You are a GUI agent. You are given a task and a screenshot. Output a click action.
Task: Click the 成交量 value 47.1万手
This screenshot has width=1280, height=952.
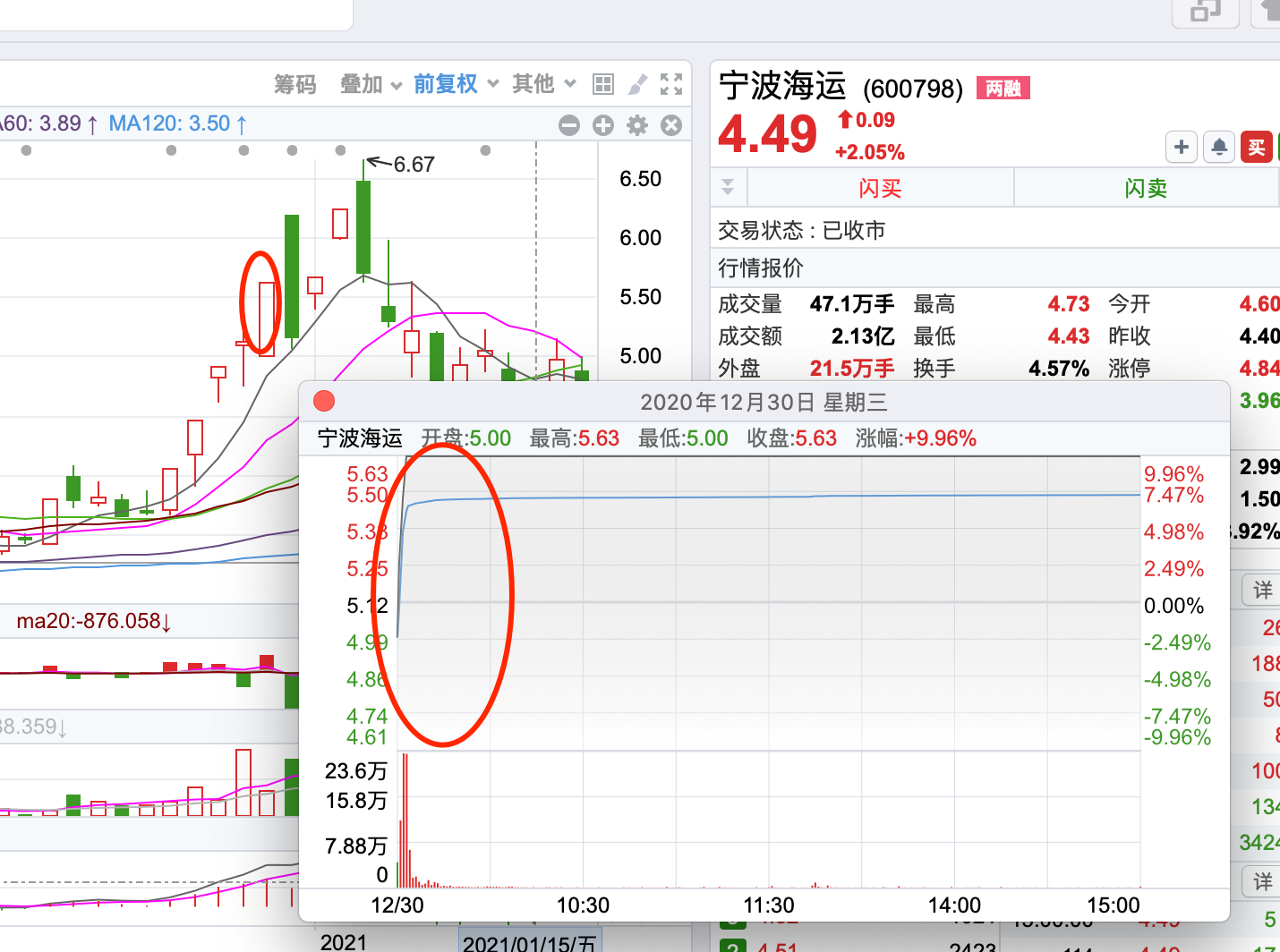pyautogui.click(x=852, y=304)
